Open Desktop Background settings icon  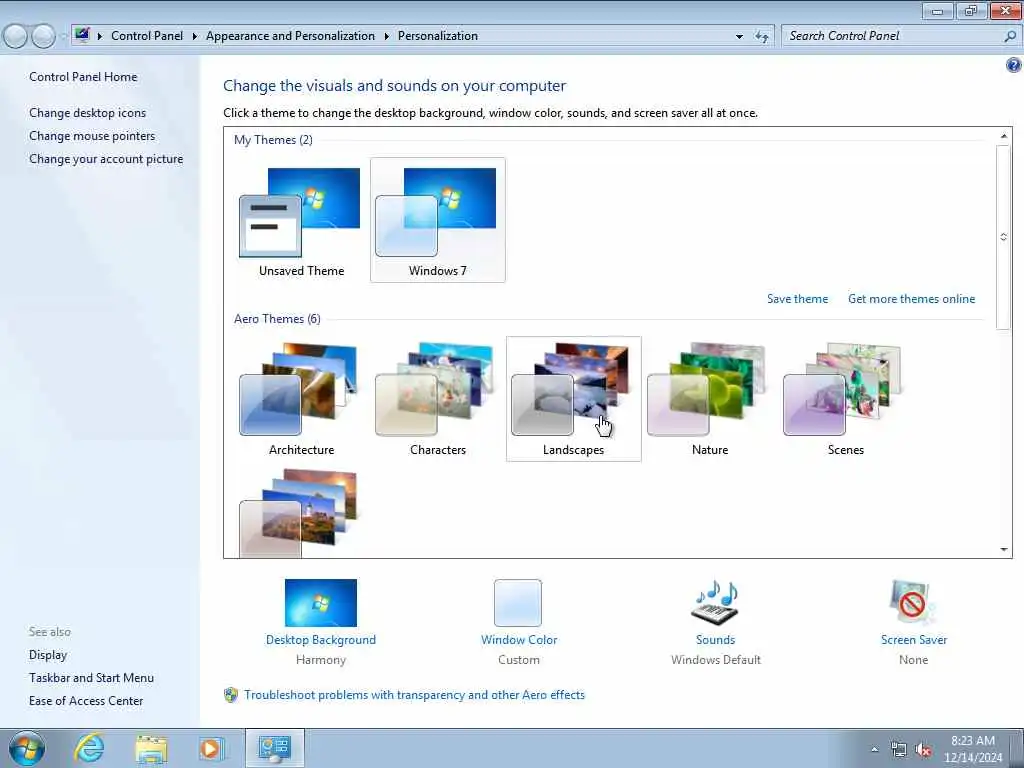click(x=321, y=602)
